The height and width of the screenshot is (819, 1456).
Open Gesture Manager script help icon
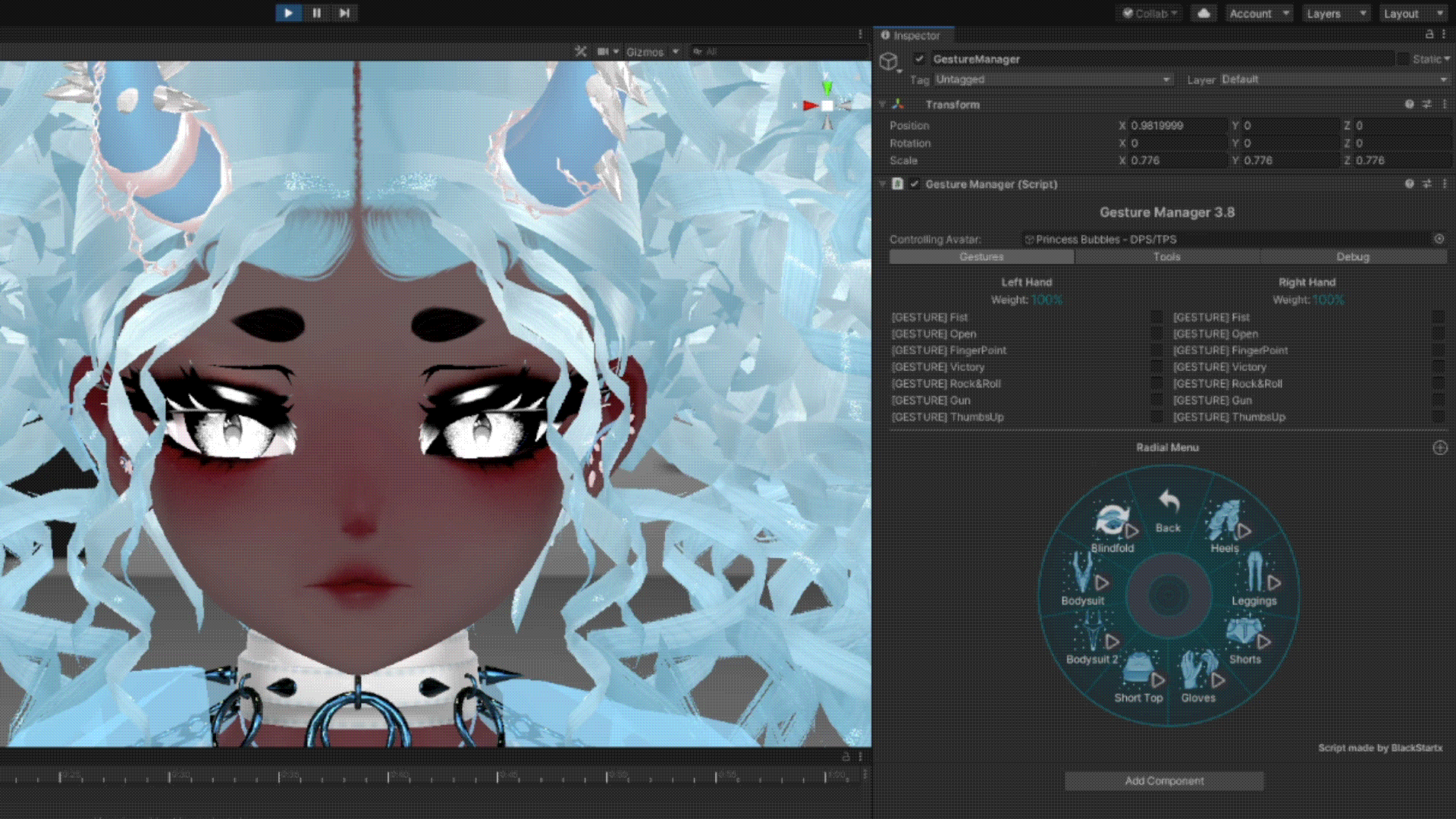pos(1409,184)
